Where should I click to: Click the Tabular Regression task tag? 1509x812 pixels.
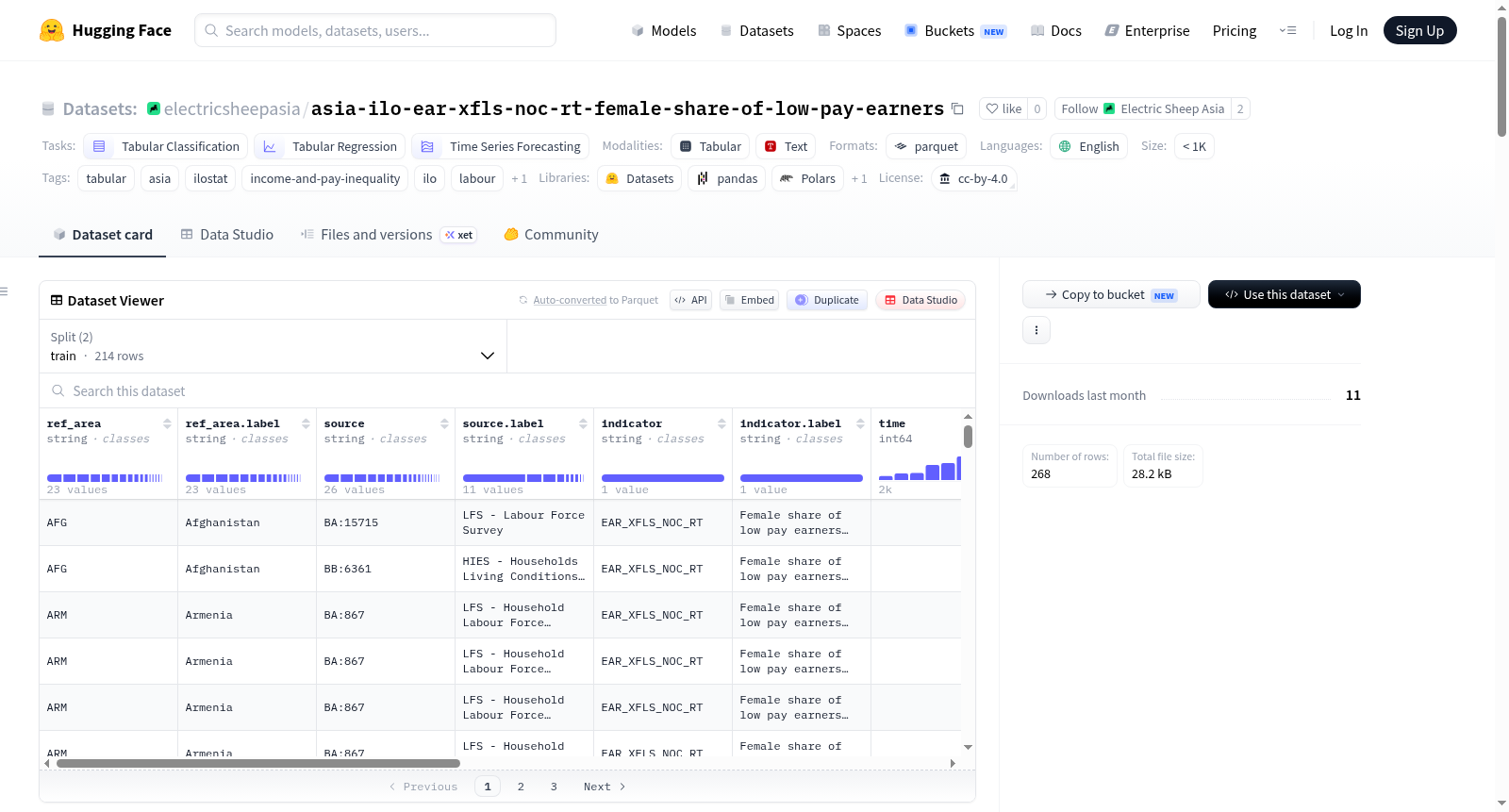coord(330,146)
